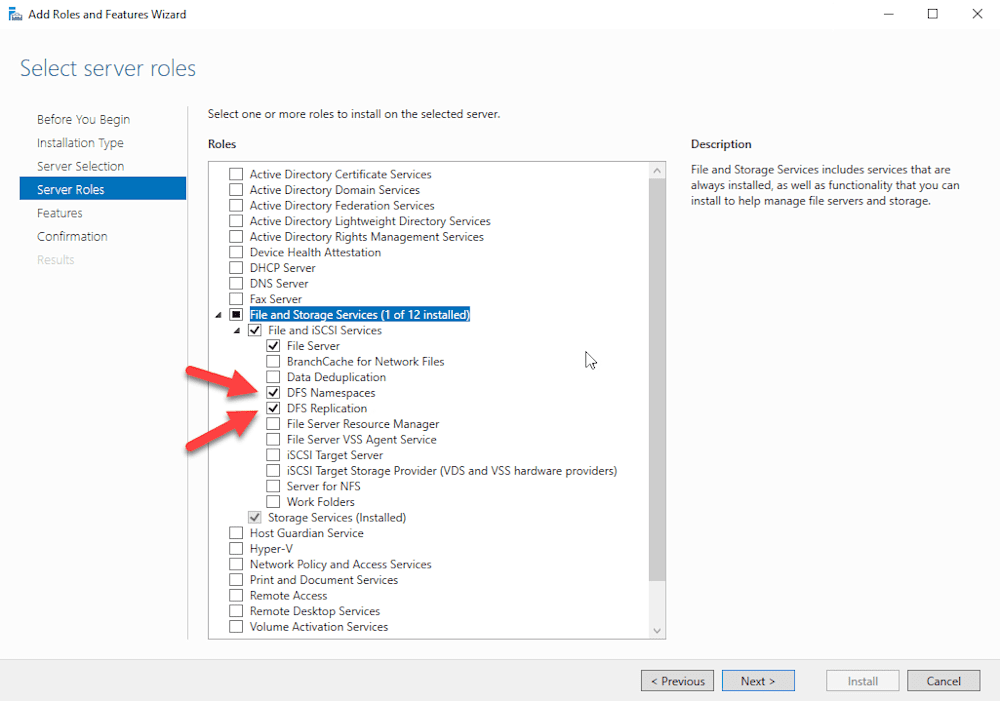Uncheck the File Server checkbox
Viewport: 1000px width, 701px height.
click(273, 345)
